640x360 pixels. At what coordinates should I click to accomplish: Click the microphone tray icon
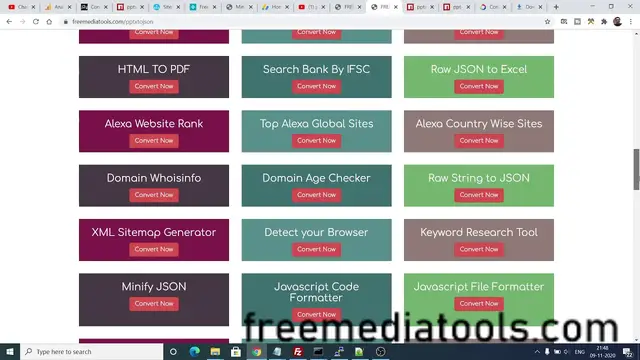547,351
